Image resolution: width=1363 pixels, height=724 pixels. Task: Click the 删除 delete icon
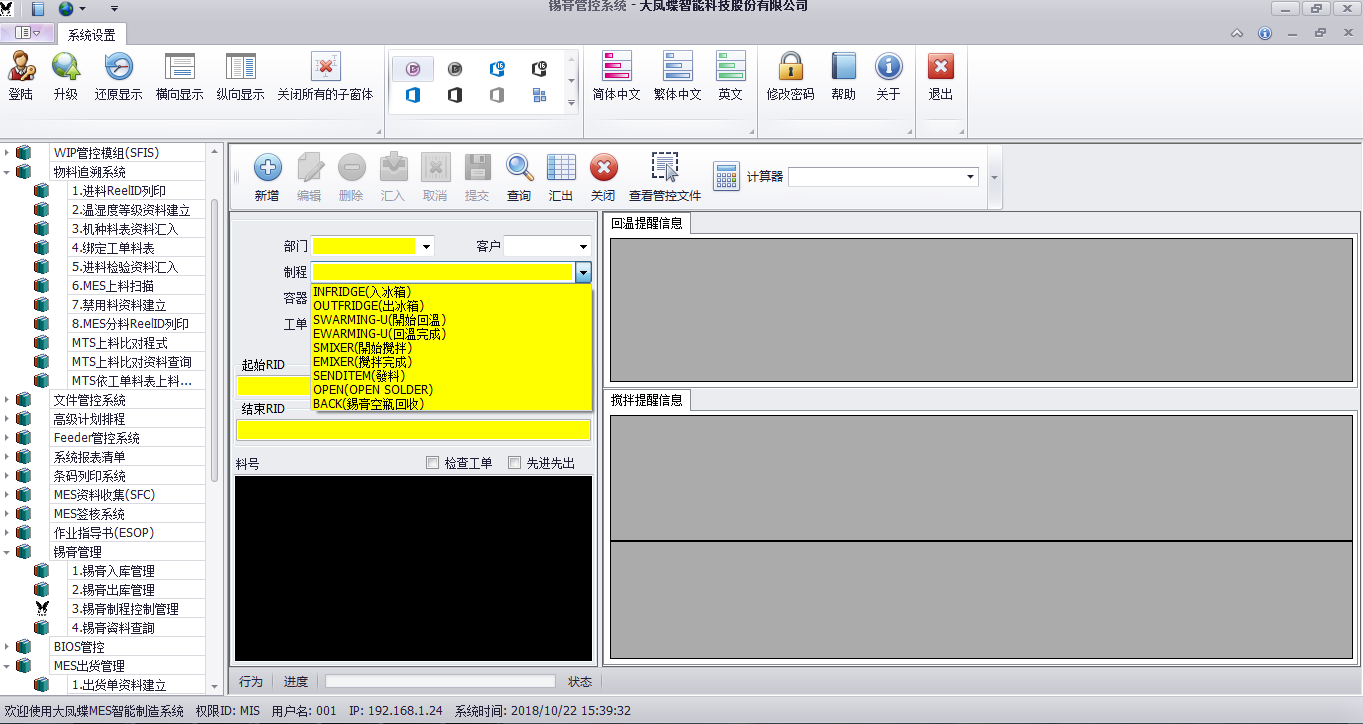pyautogui.click(x=351, y=167)
